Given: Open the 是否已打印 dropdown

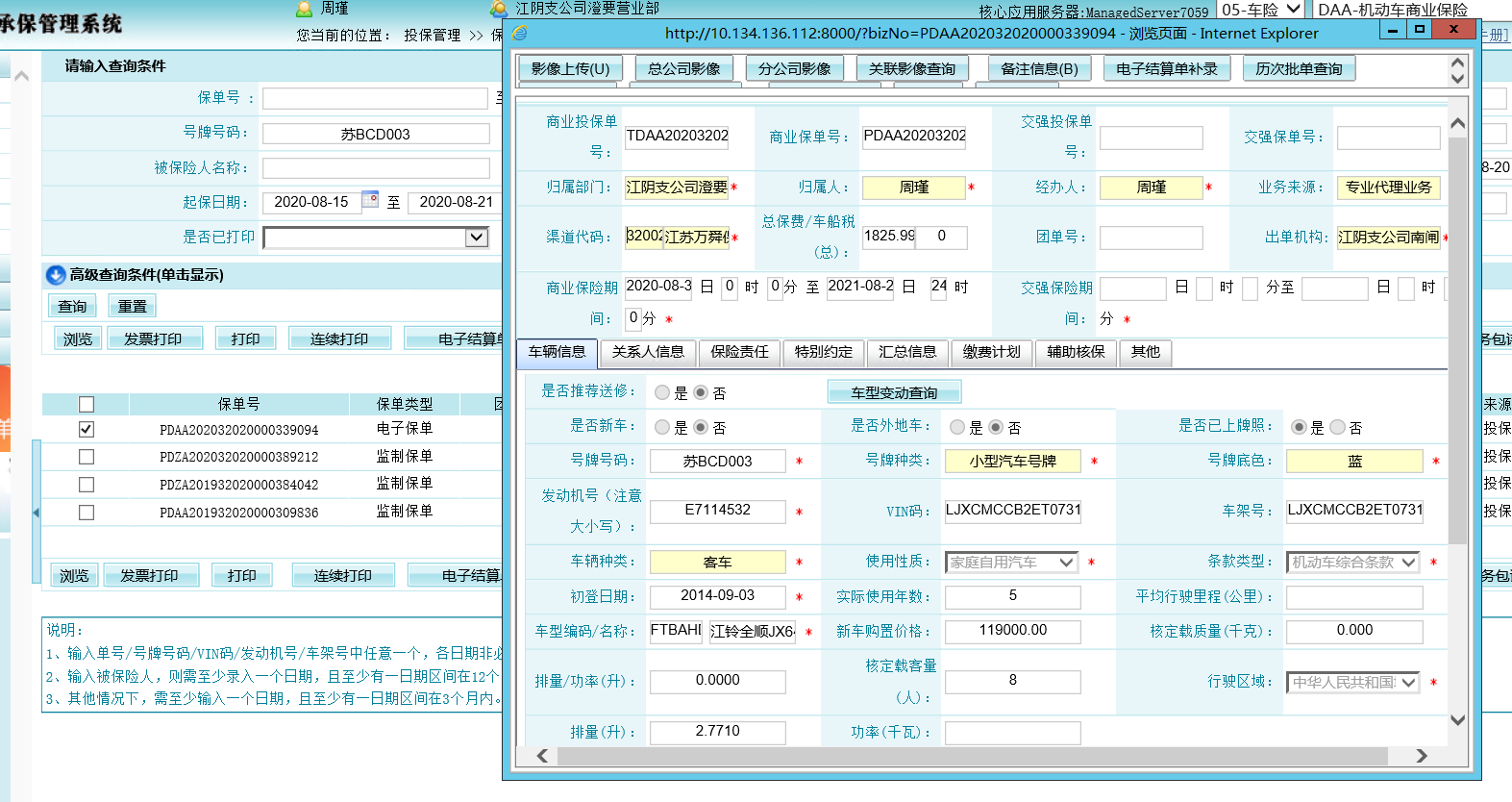Looking at the screenshot, I should click(x=476, y=238).
